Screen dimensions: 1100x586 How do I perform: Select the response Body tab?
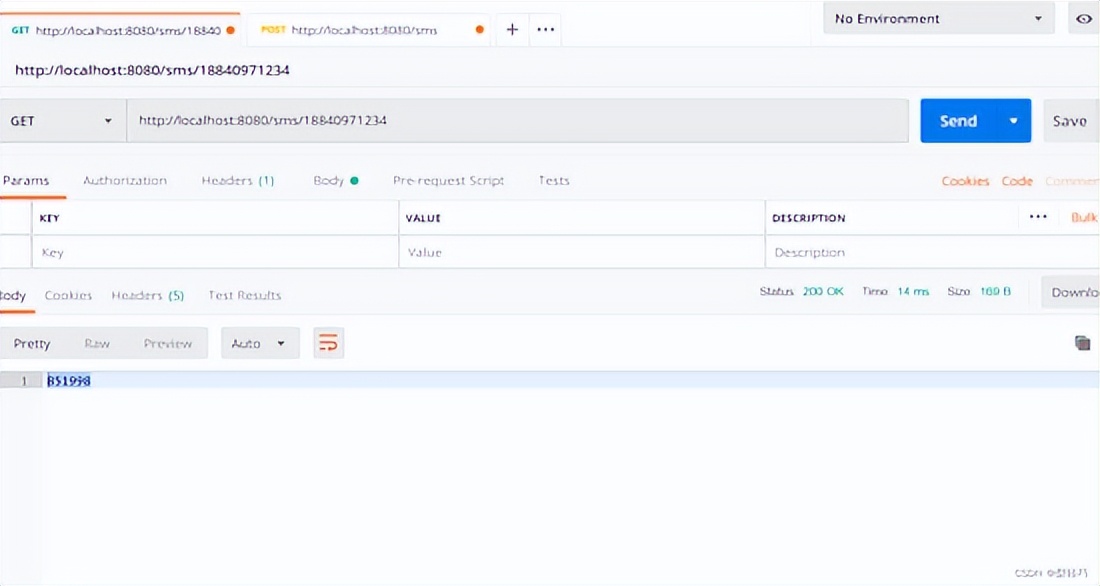13,295
